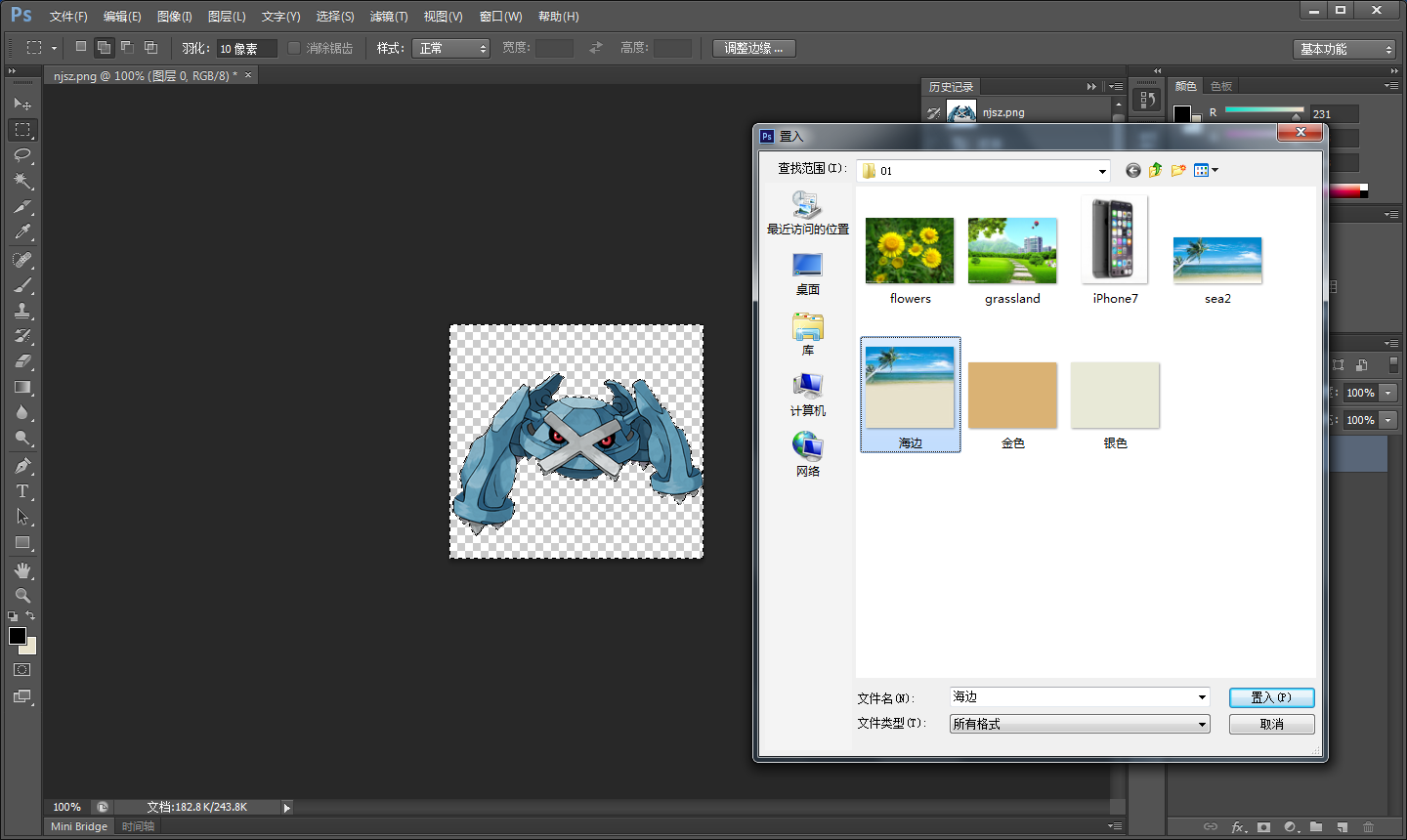The image size is (1407, 840).
Task: Click the color panel foreground swatch
Action: 1182,113
